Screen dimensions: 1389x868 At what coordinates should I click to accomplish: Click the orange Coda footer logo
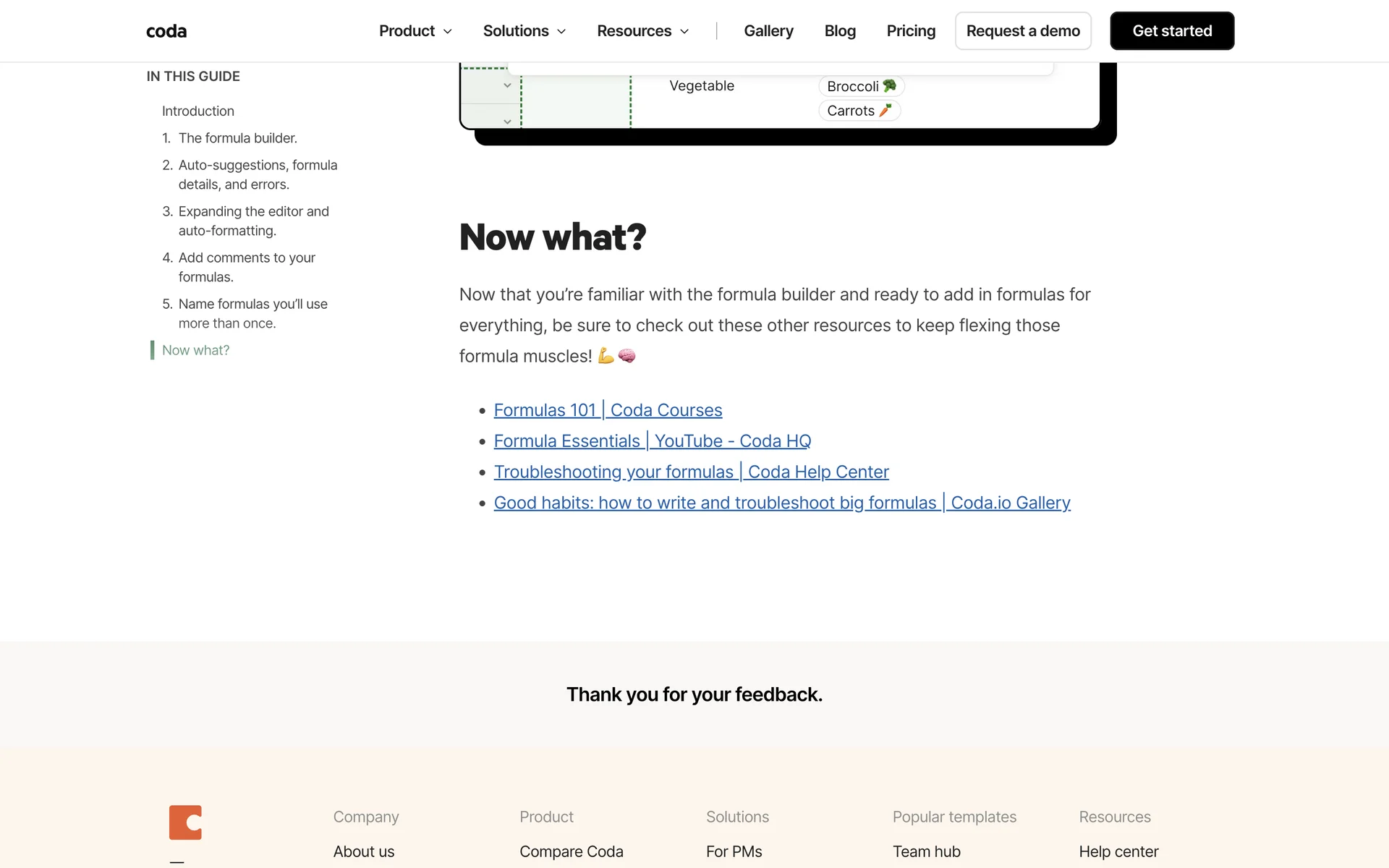[x=185, y=822]
